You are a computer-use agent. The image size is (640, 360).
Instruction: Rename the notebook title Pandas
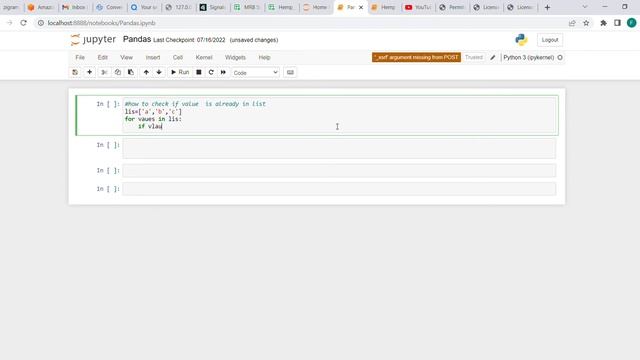pos(137,39)
